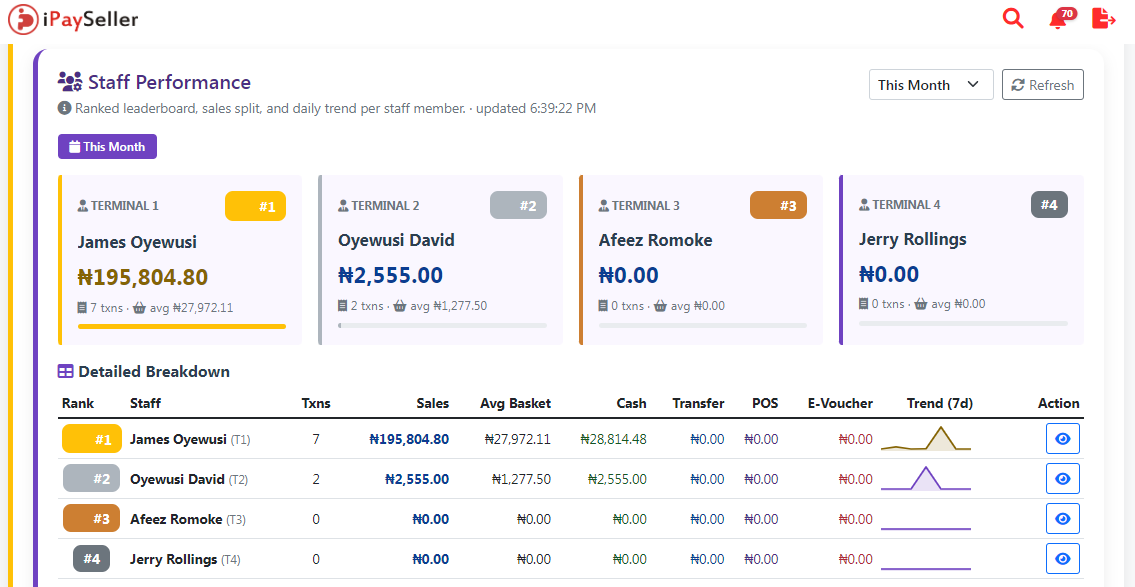Click the ₦28,814.48 cash value
1135x587 pixels.
coord(613,439)
